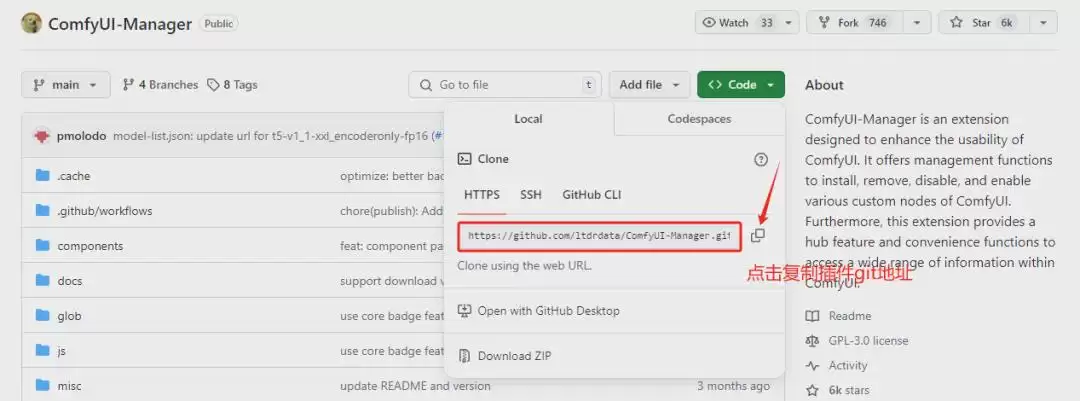Click the pmolodo commit author avatar
This screenshot has height=401, width=1080.
click(x=43, y=136)
